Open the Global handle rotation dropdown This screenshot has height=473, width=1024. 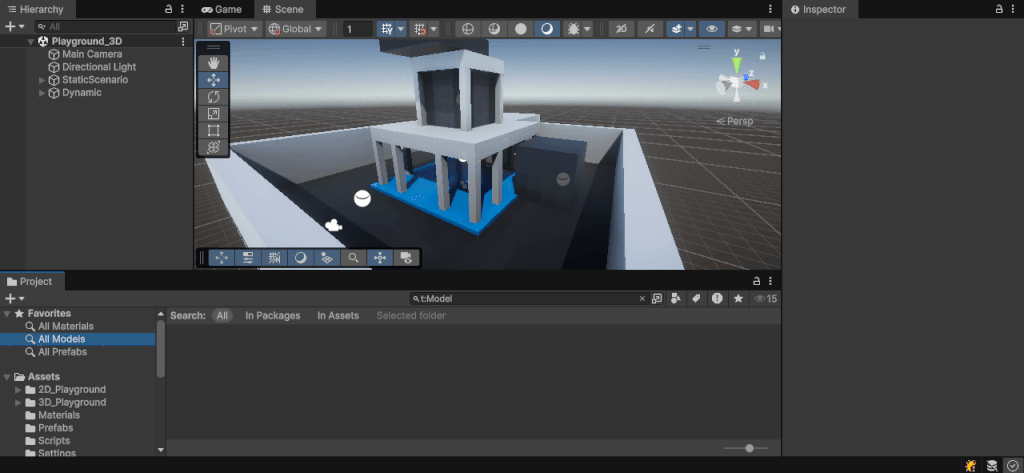point(296,29)
